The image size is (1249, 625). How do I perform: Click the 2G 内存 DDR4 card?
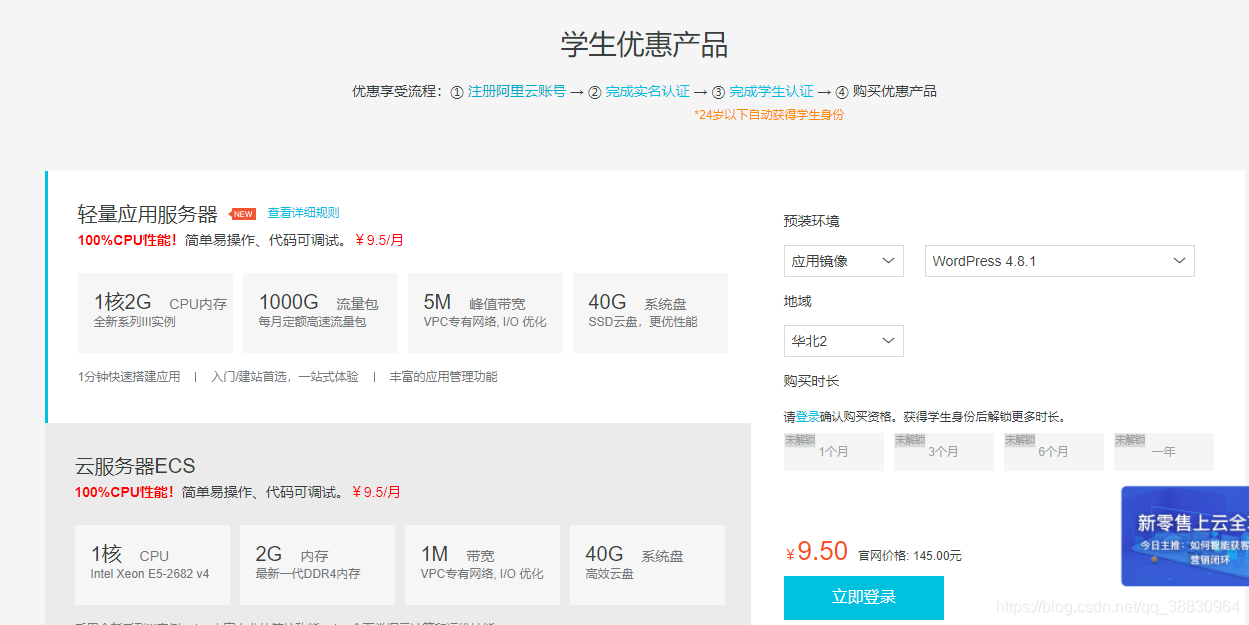tap(317, 565)
